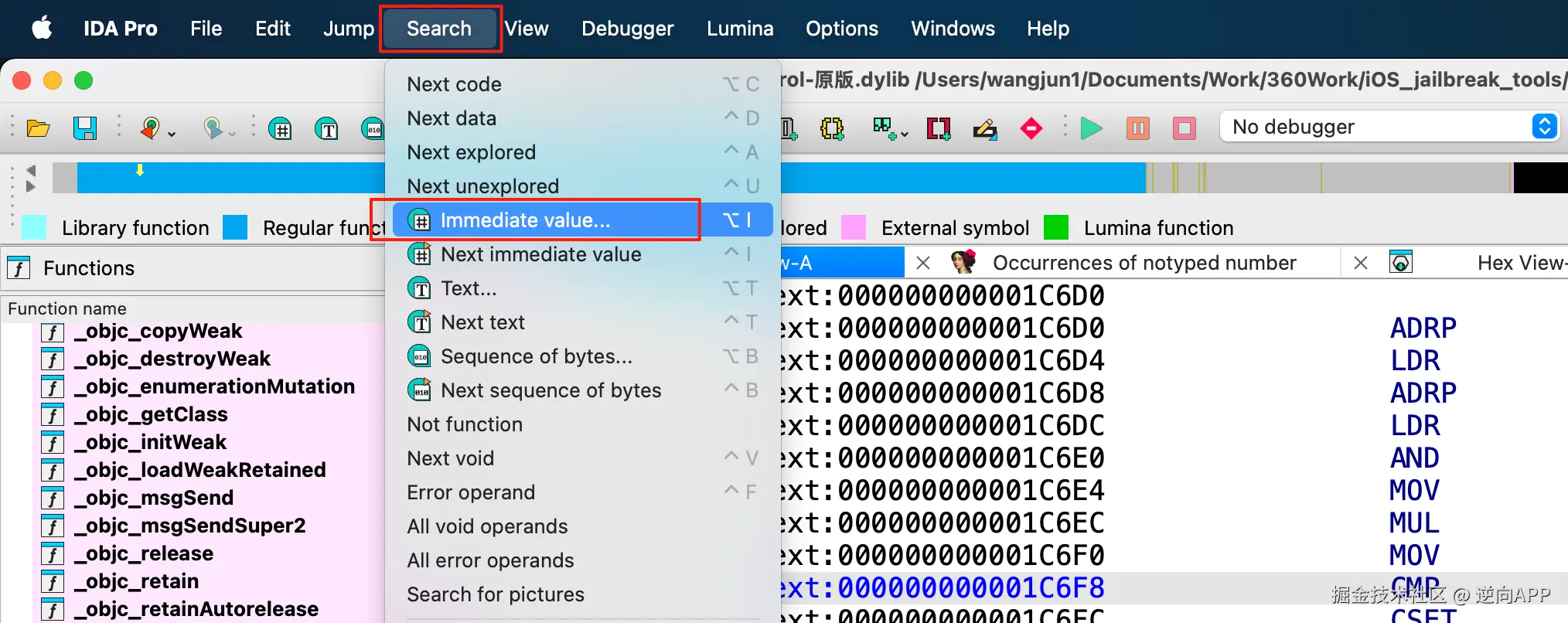Click the Library function cyan color swatch
Viewport: 1568px width, 623px height.
pyautogui.click(x=34, y=228)
